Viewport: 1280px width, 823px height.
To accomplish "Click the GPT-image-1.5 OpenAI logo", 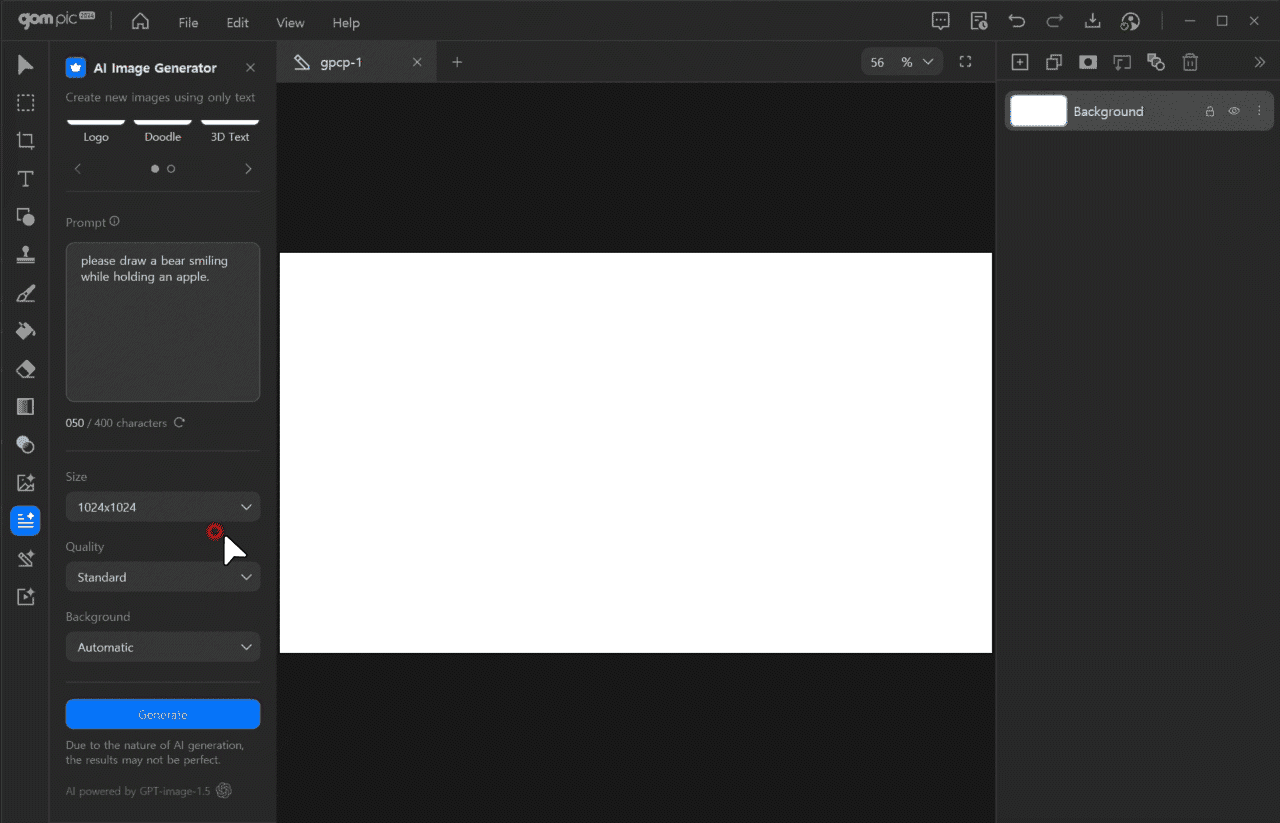I will click(x=224, y=791).
